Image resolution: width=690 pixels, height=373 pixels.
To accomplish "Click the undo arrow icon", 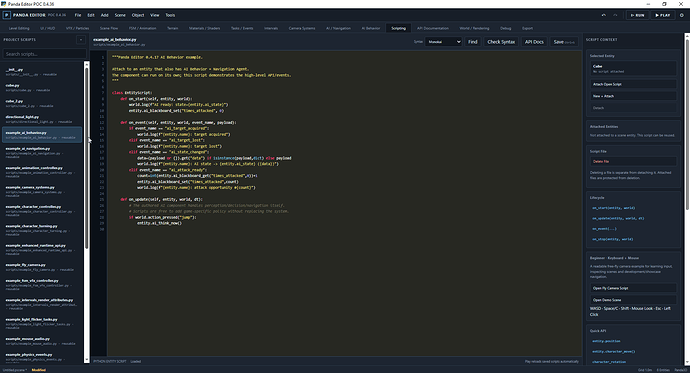I will click(x=604, y=15).
